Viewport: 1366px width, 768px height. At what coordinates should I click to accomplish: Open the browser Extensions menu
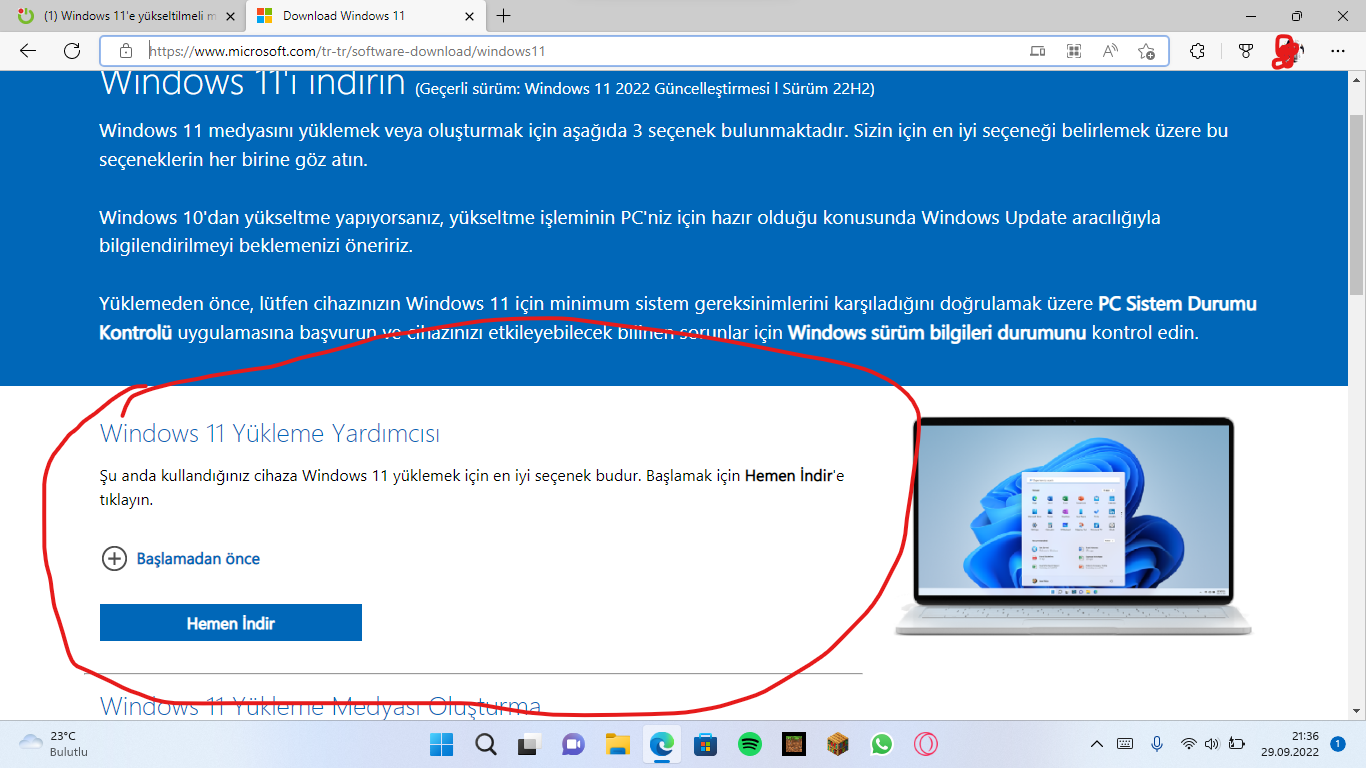coord(1197,51)
